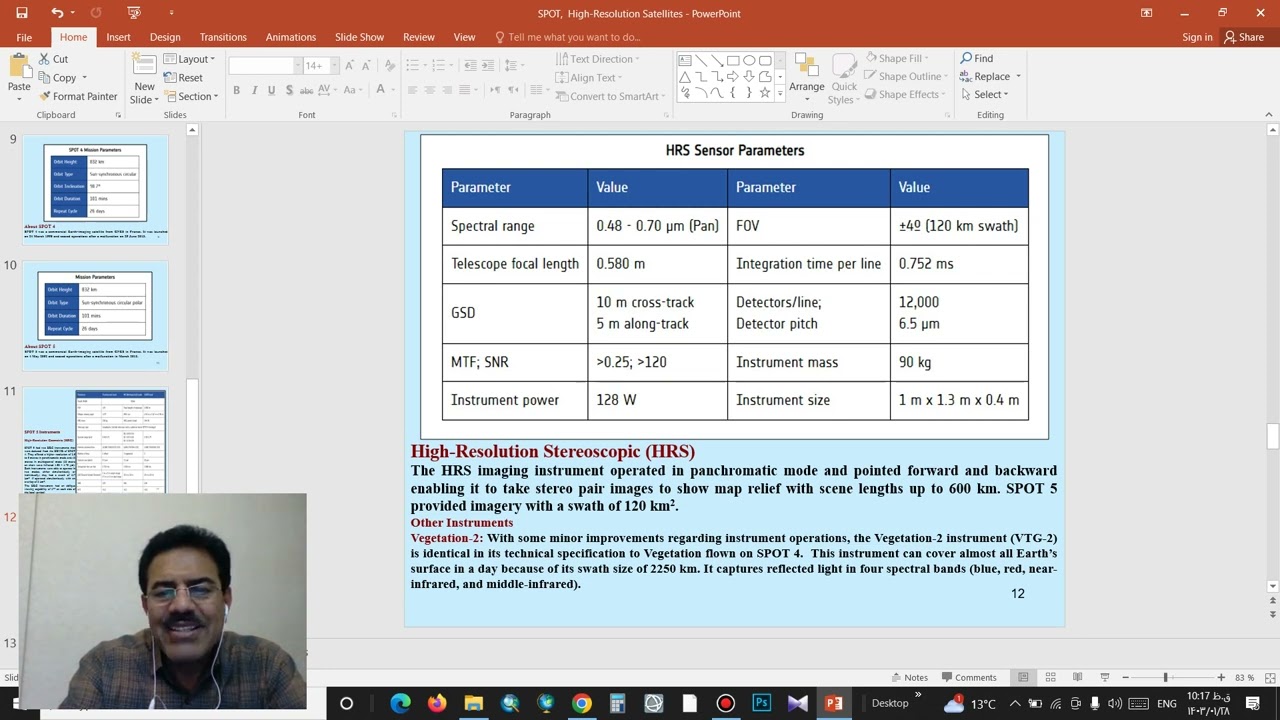Open Microsoft Edge from the taskbar

click(x=400, y=703)
